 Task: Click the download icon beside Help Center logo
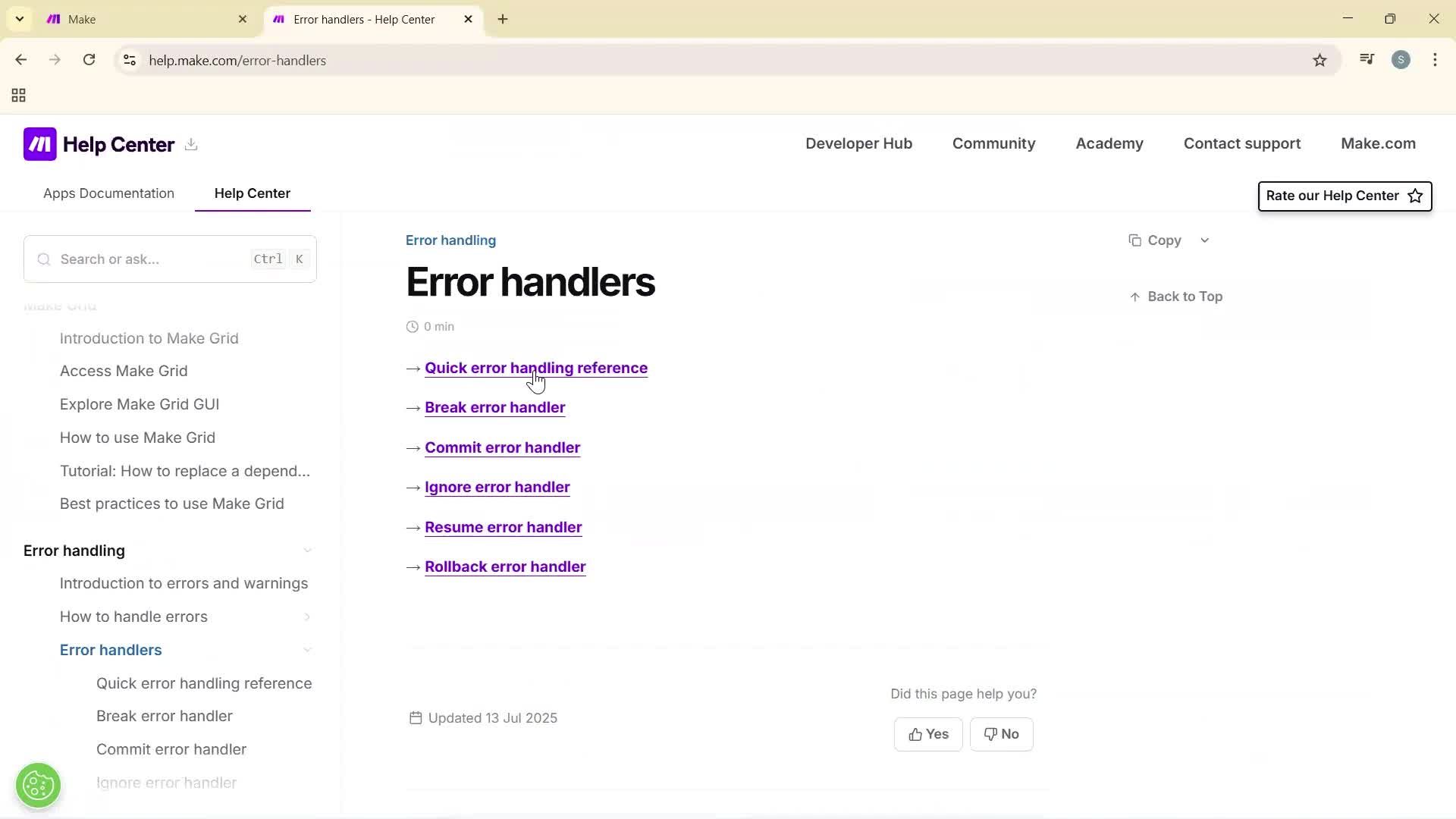click(191, 144)
